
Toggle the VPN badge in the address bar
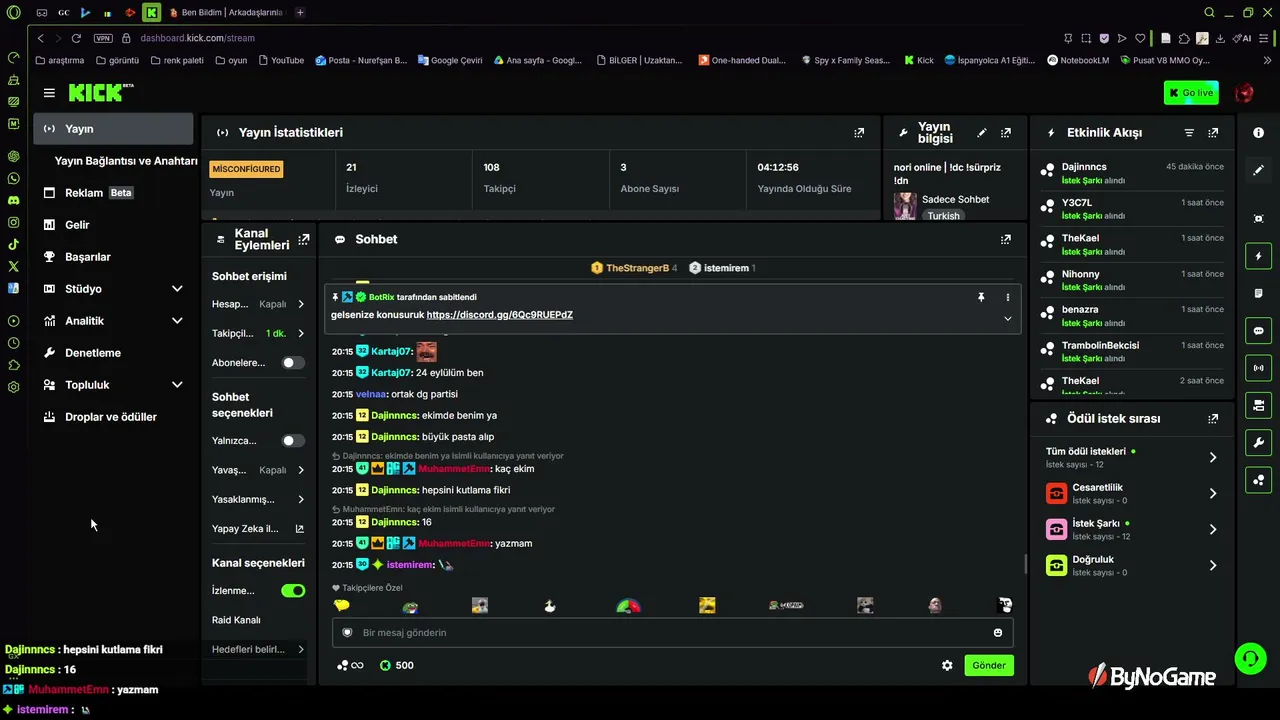[103, 38]
